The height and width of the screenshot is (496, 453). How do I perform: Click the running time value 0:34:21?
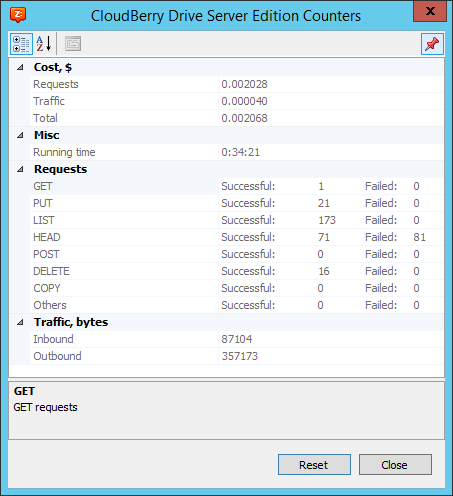click(241, 152)
